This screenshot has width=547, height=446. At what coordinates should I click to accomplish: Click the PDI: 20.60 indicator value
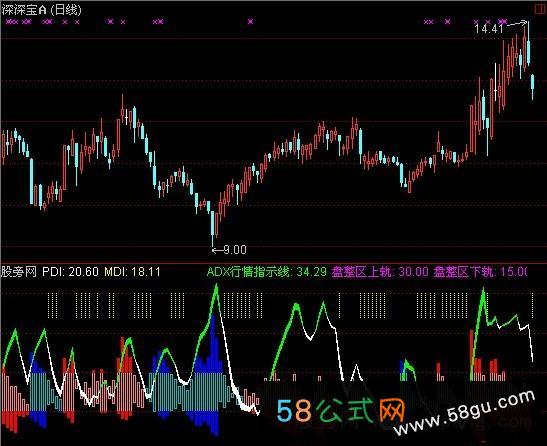[70, 272]
